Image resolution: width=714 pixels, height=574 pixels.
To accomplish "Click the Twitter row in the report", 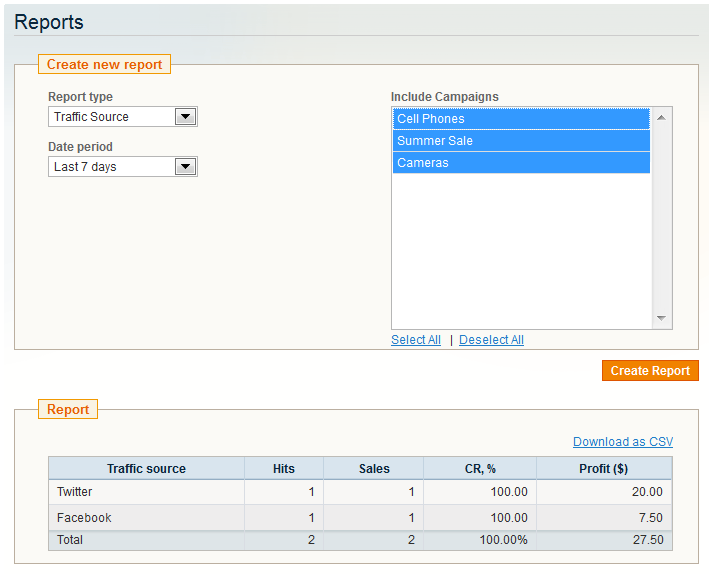I will click(x=360, y=492).
